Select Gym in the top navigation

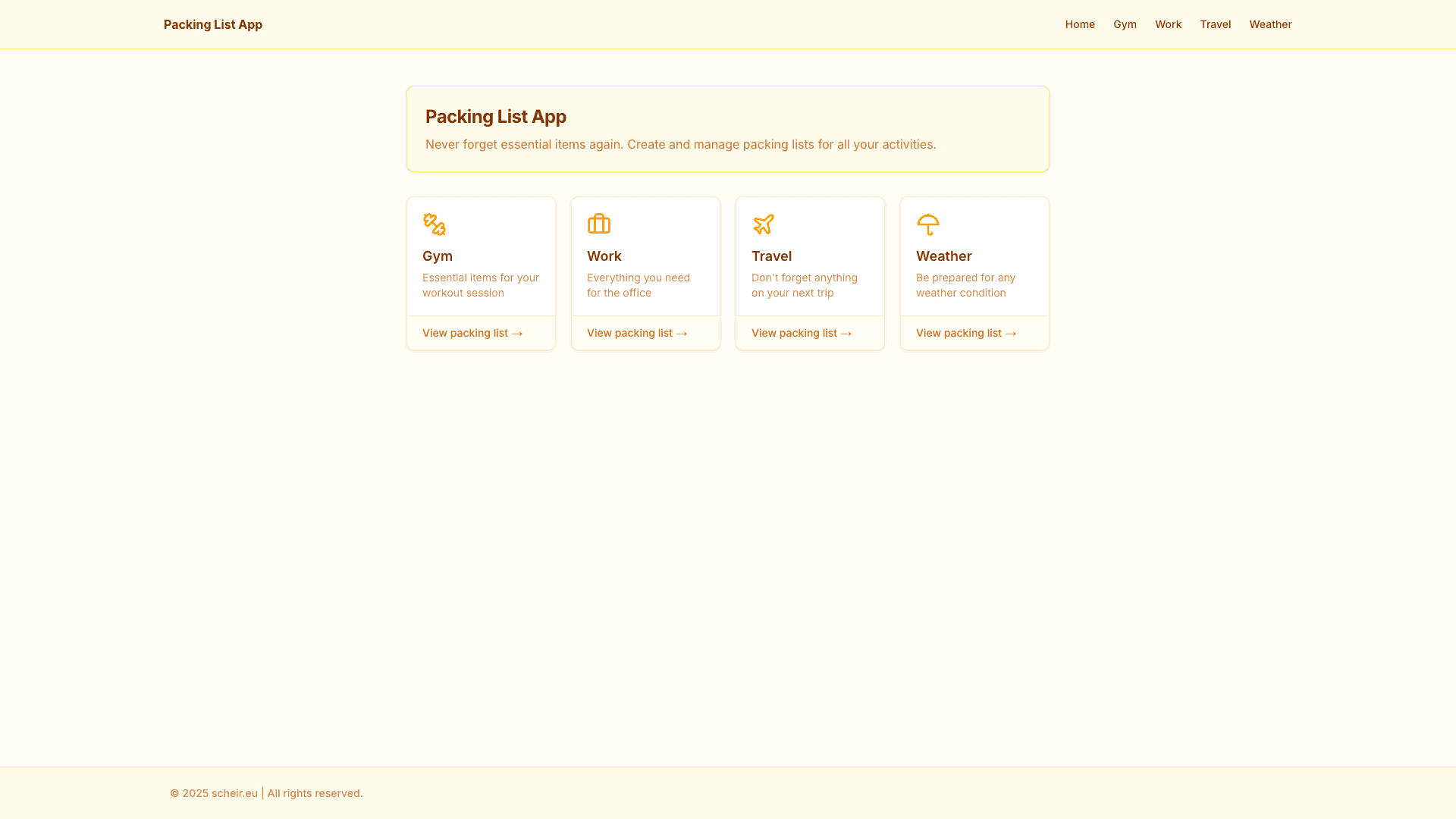[x=1125, y=24]
